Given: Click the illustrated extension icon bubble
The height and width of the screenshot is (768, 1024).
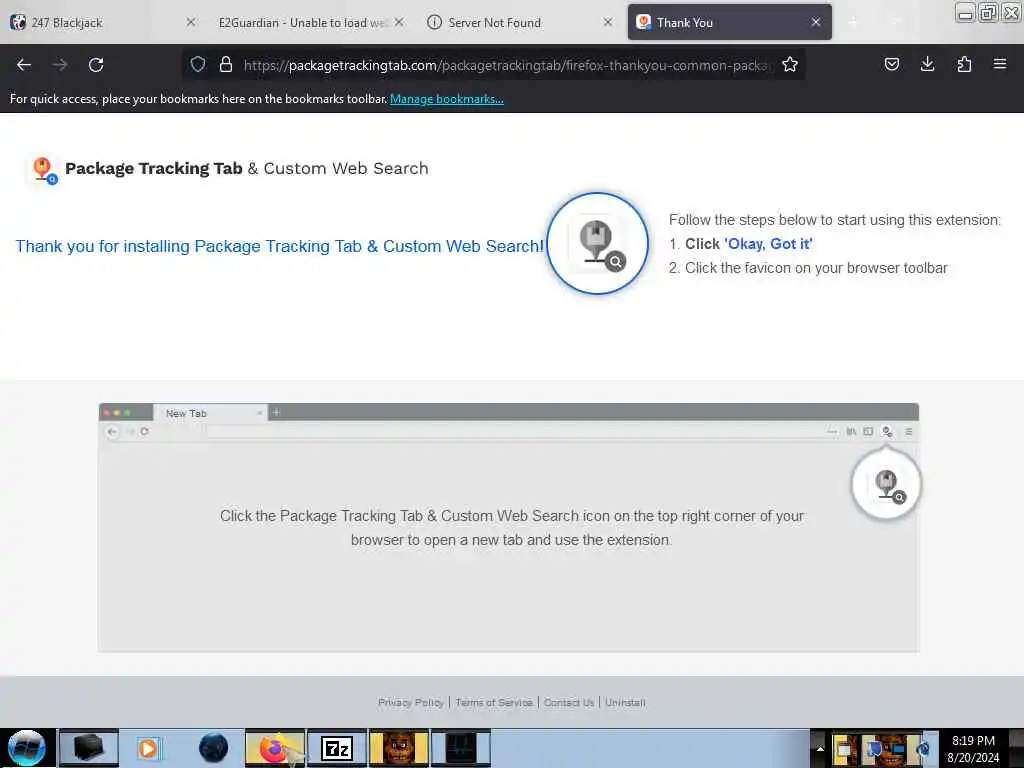Looking at the screenshot, I should 886,485.
